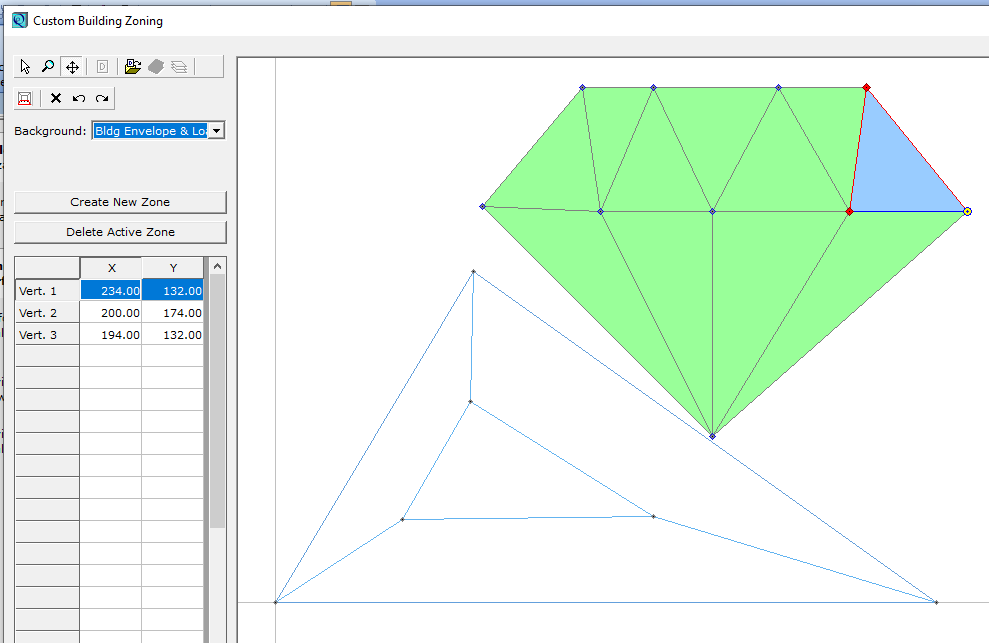Screen dimensions: 989x643
Task: Select Vert. 1 Y value 132.00
Action: tap(172, 290)
